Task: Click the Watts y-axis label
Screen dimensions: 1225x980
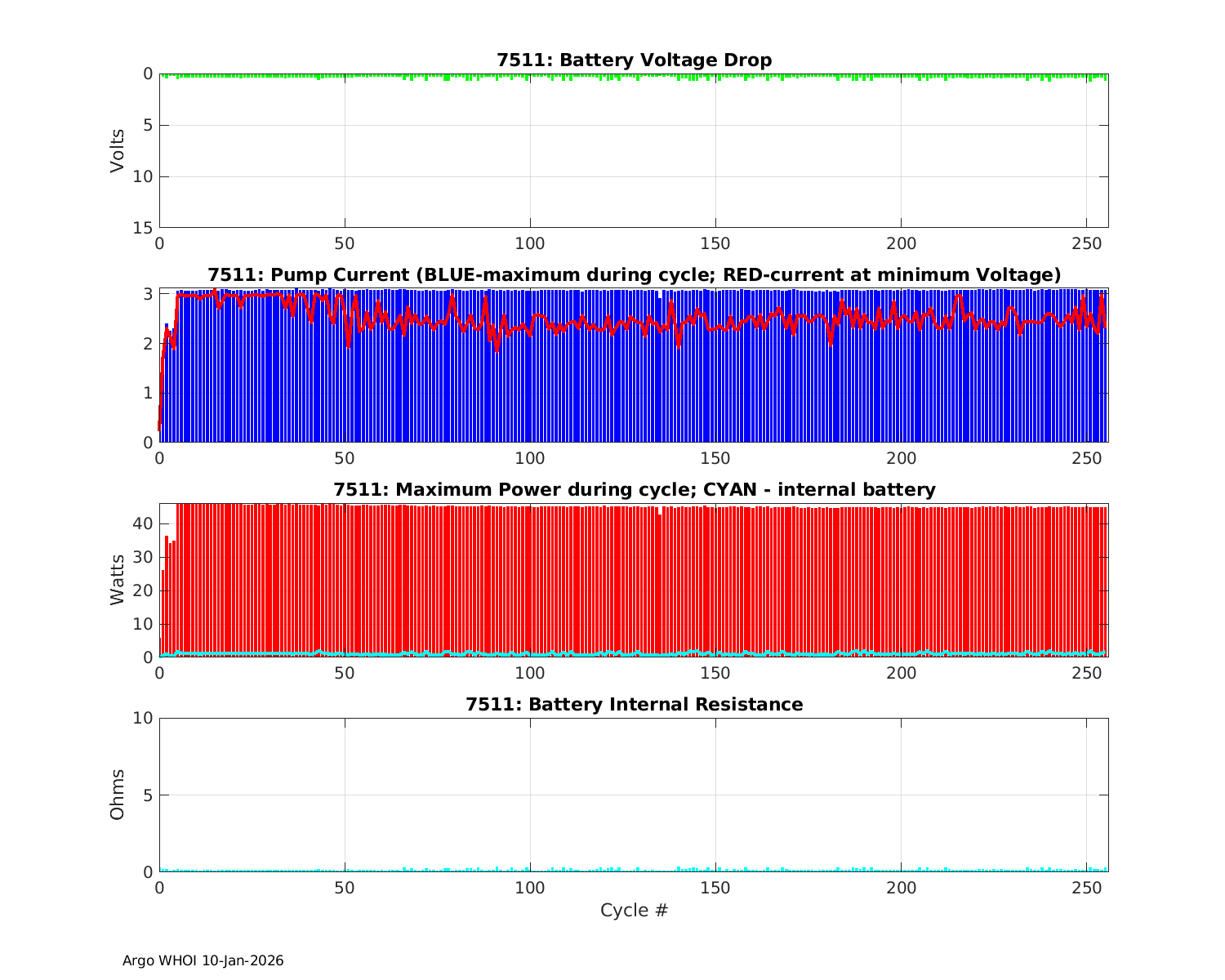Action: [118, 580]
